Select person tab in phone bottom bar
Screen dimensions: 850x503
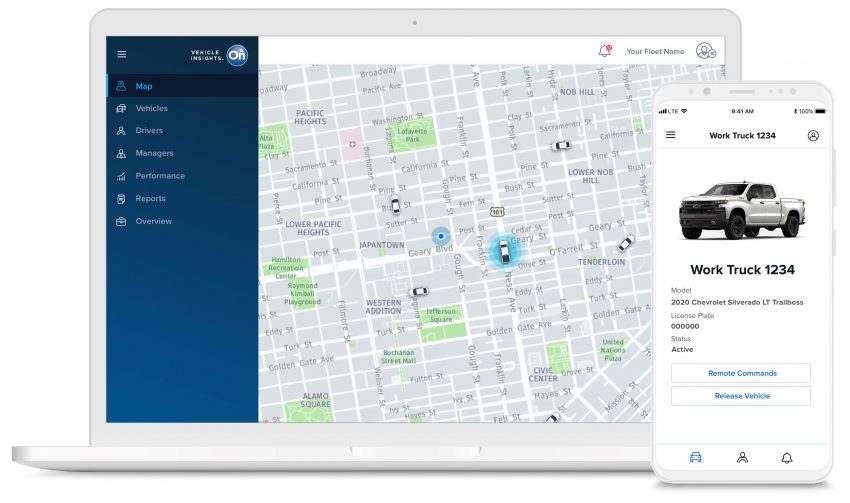(x=742, y=458)
